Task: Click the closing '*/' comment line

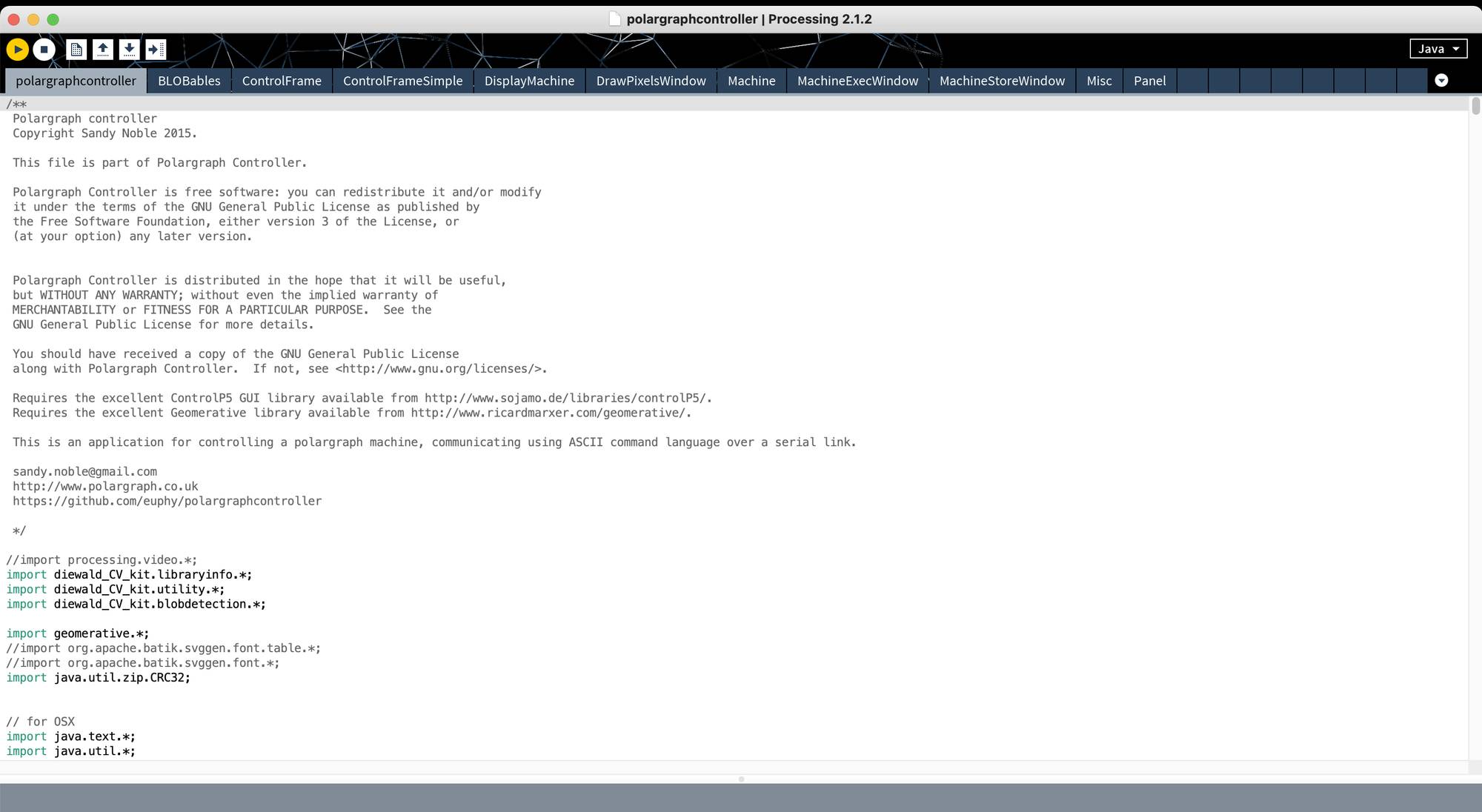Action: coord(19,530)
